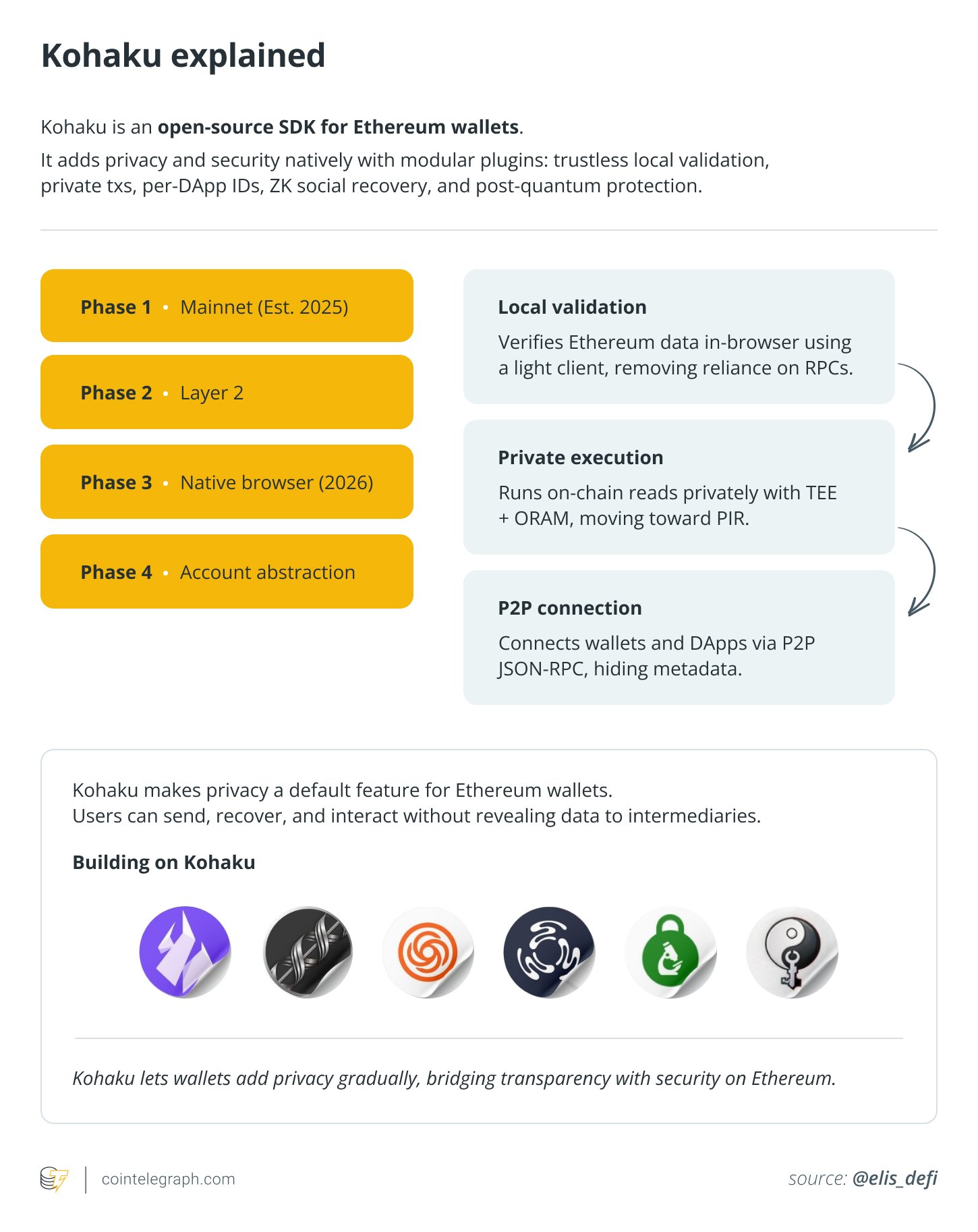
Task: Click the Cointelegraph logo in footer
Action: [x=54, y=1179]
